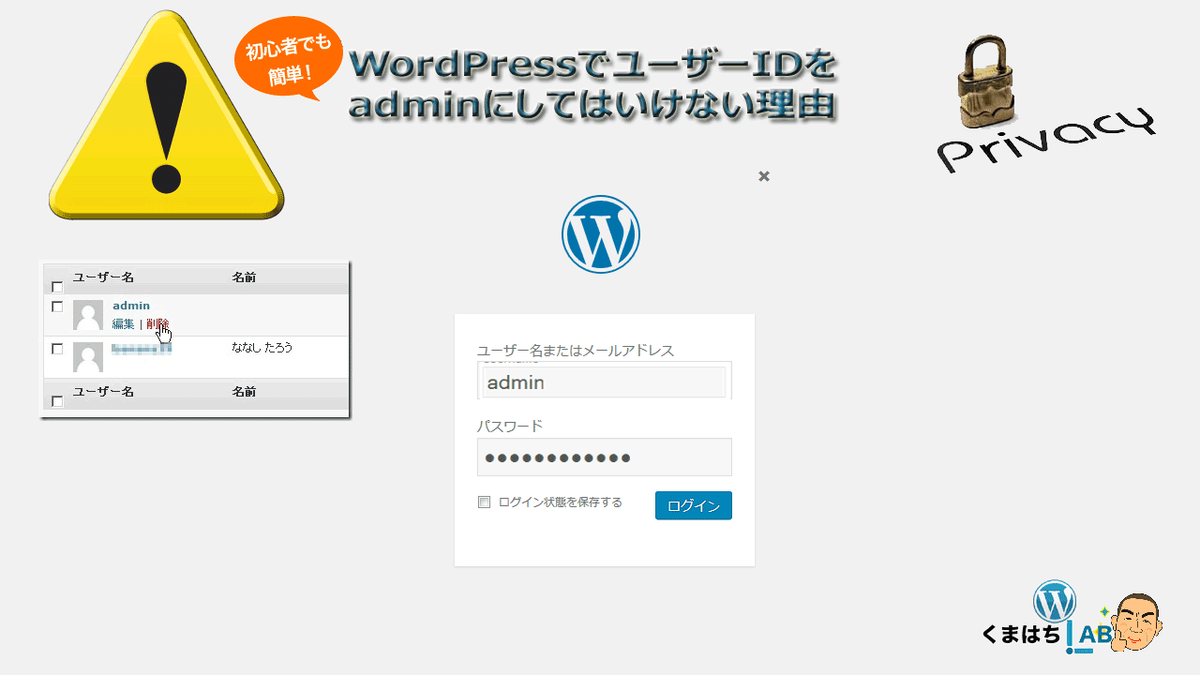This screenshot has width=1200, height=675.
Task: Click the name ななし たろう
Action: pyautogui.click(x=262, y=348)
